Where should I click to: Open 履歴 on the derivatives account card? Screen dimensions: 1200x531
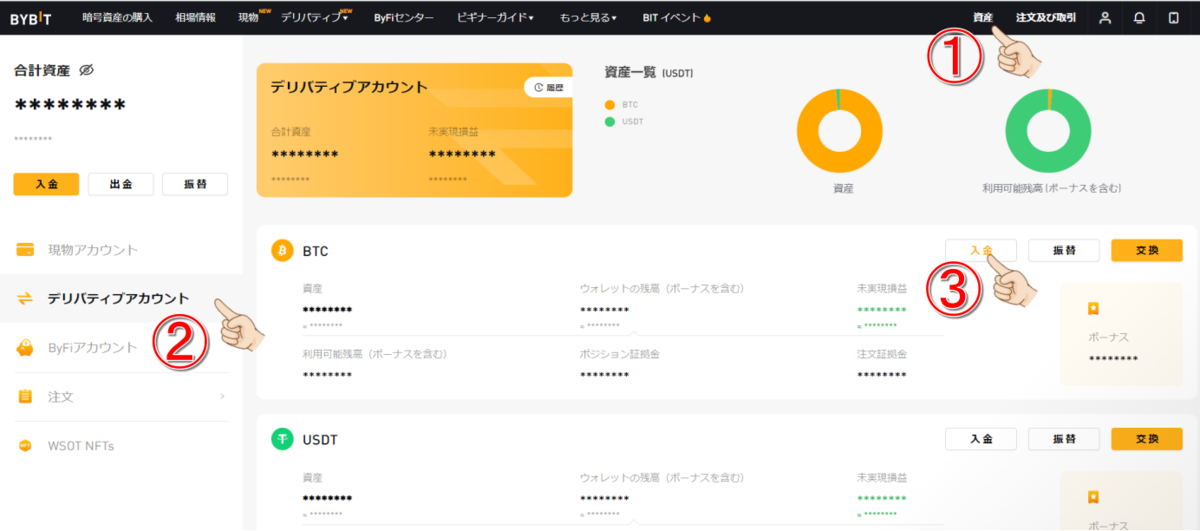point(548,87)
